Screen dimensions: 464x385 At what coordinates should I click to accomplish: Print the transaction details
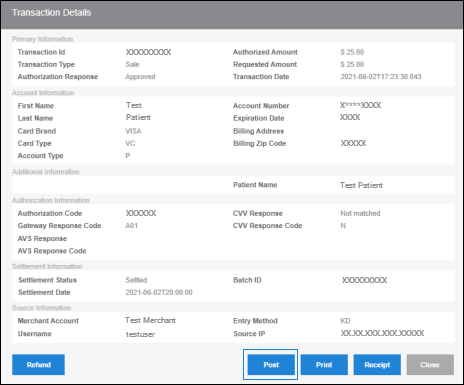[x=324, y=365]
